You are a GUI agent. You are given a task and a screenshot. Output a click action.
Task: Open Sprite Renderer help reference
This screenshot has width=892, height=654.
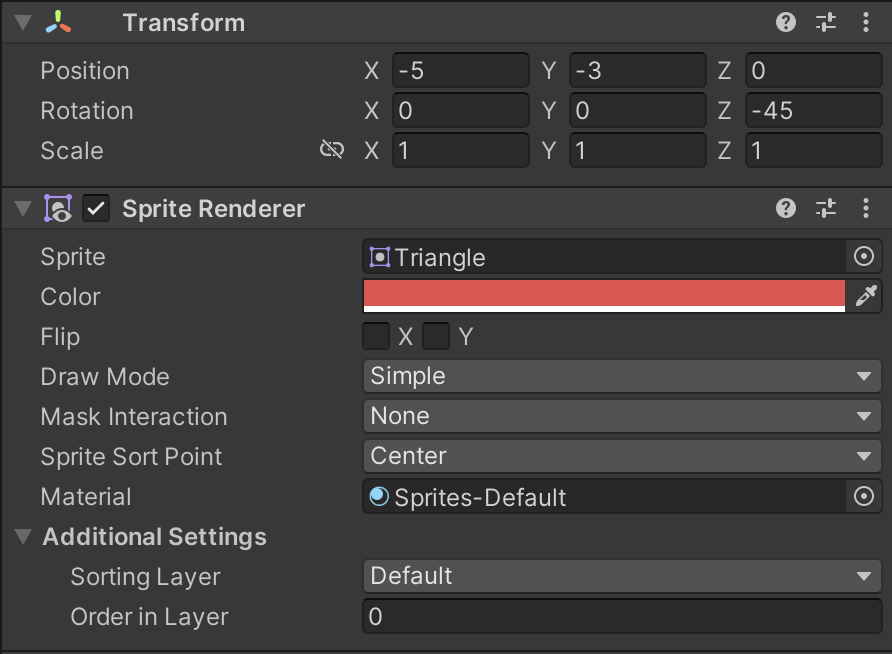786,208
